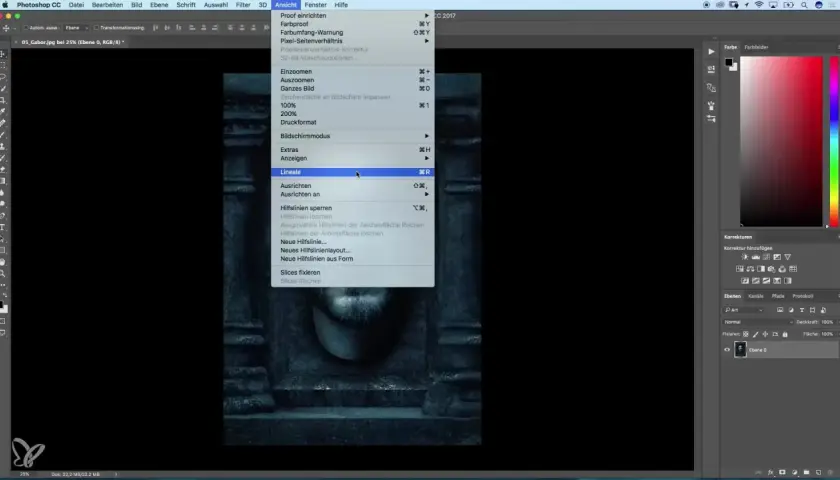Expand the Bildschirmmodus submenu
The width and height of the screenshot is (840, 480).
pyautogui.click(x=352, y=136)
